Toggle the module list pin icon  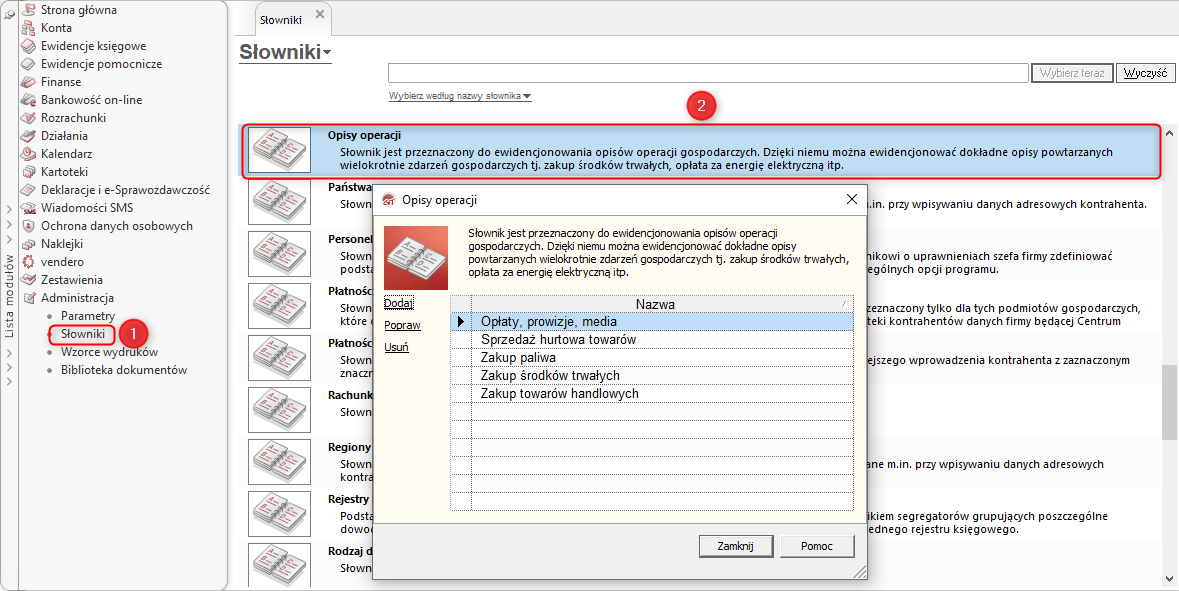[9, 12]
